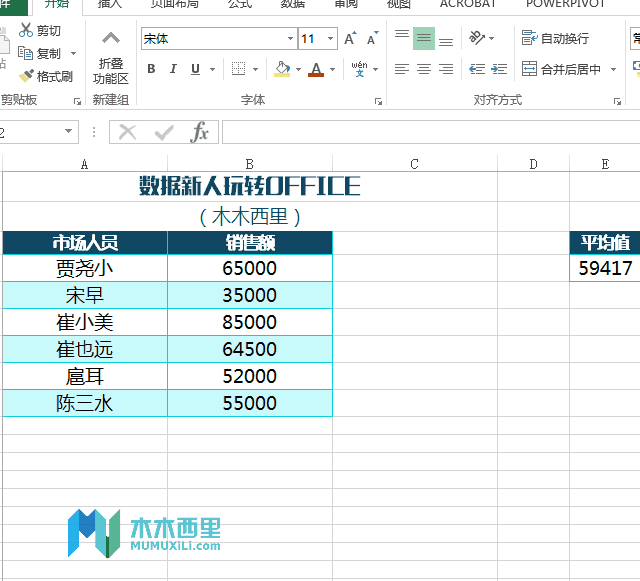The height and width of the screenshot is (581, 640).
Task: Align text left
Action: pyautogui.click(x=402, y=69)
